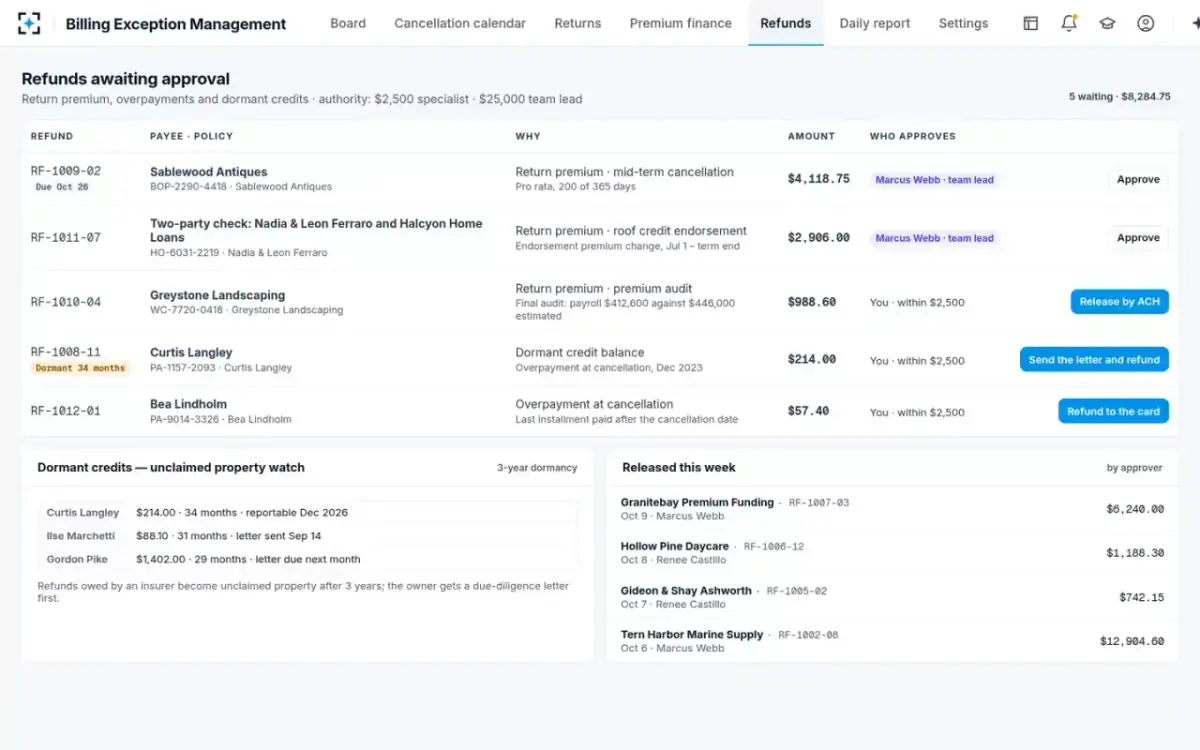This screenshot has width=1200, height=750.
Task: Open the layout panel icon
Action: pos(1031,23)
